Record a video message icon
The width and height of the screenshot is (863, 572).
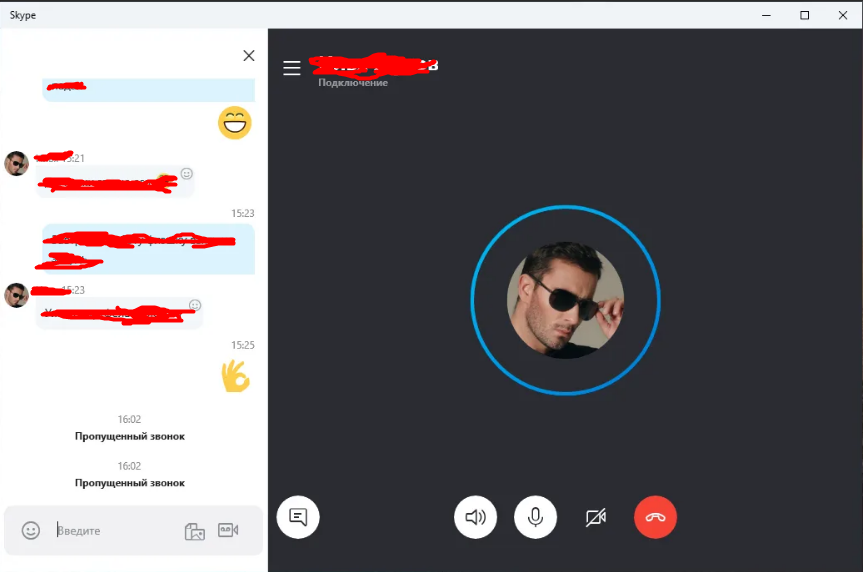[228, 530]
